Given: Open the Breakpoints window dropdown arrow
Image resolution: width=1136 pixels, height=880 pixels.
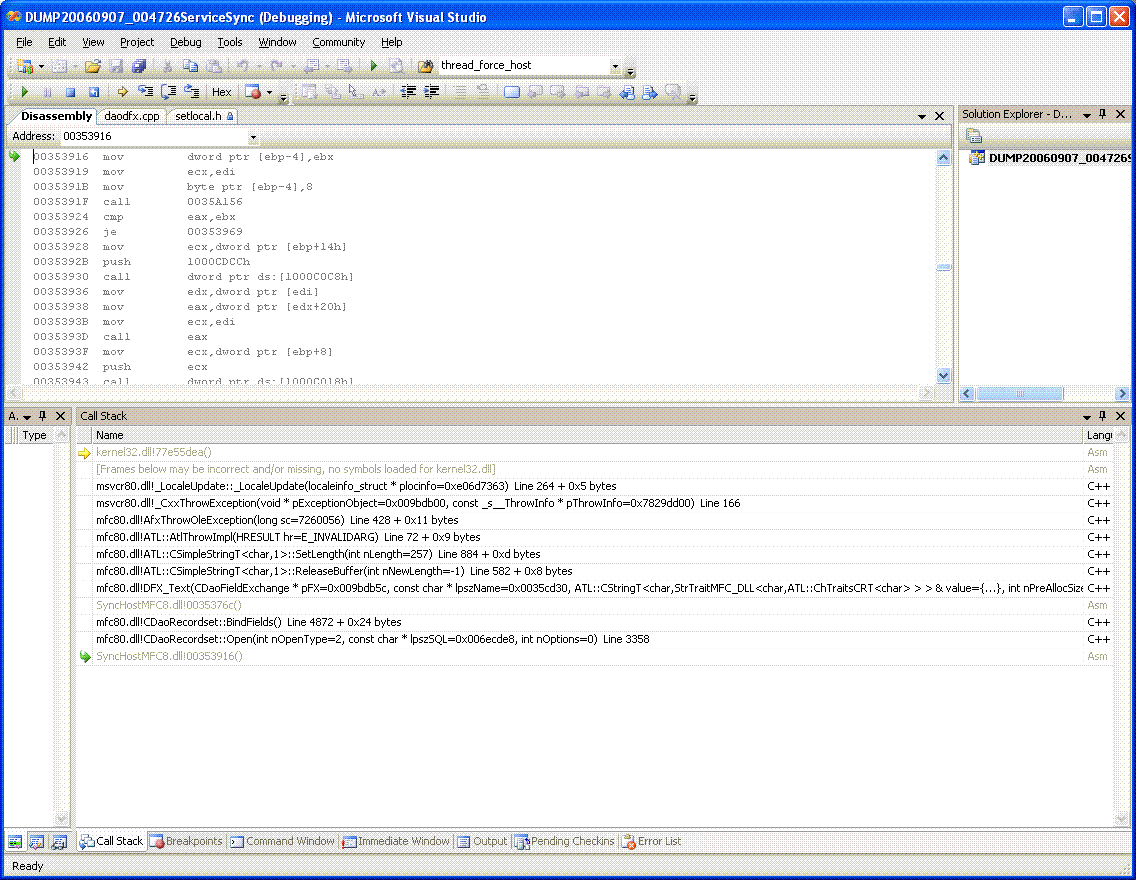Looking at the screenshot, I should [270, 92].
